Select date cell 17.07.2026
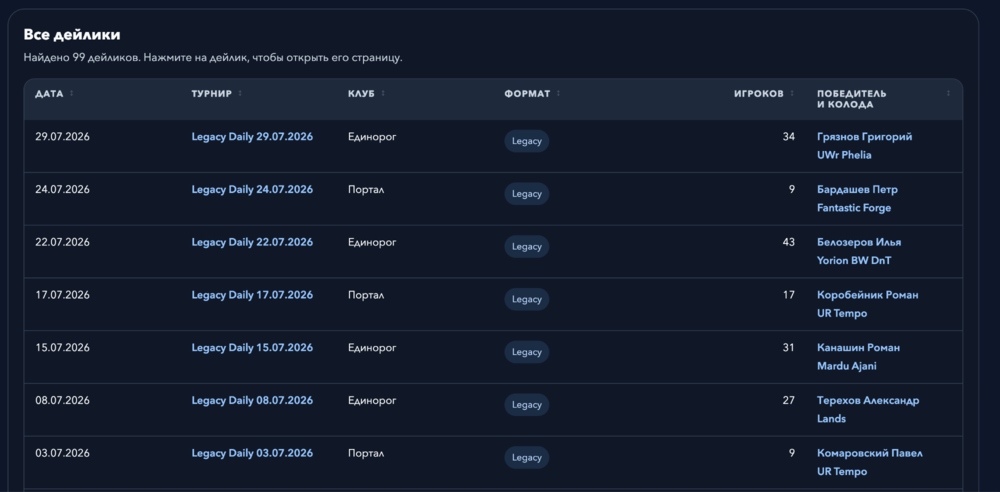Image resolution: width=1000 pixels, height=492 pixels. click(x=62, y=295)
